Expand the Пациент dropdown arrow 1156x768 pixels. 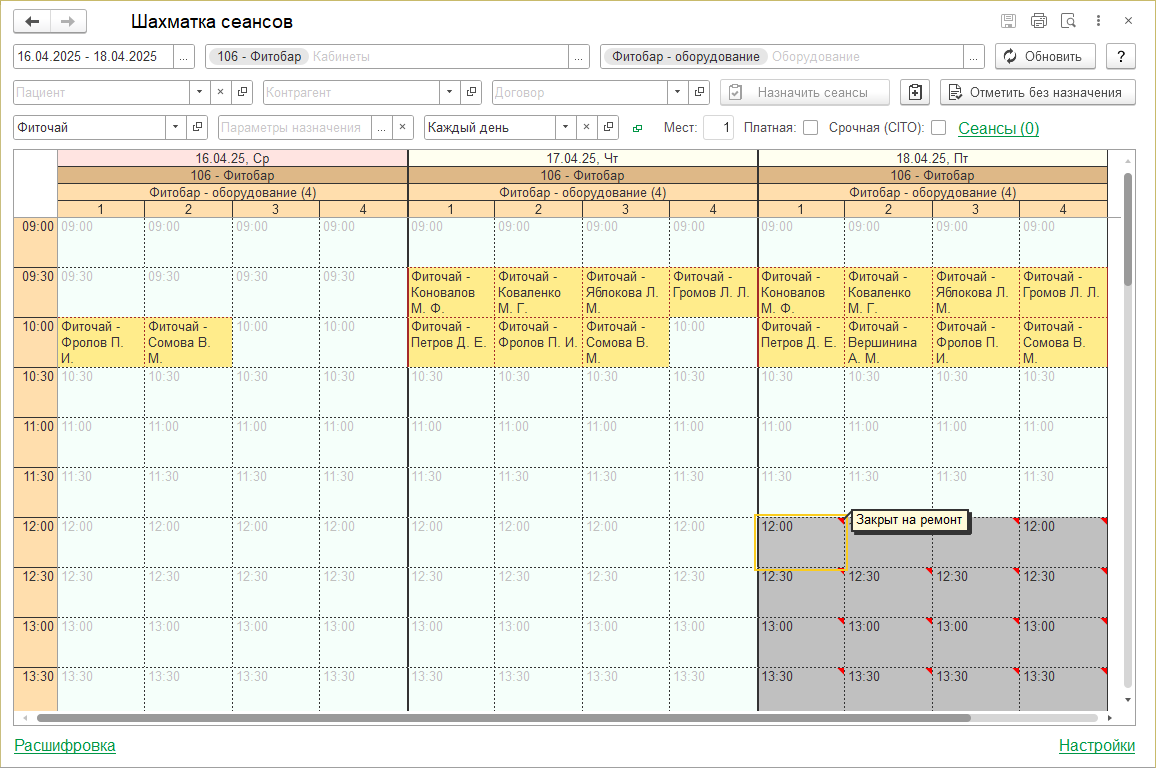click(199, 92)
